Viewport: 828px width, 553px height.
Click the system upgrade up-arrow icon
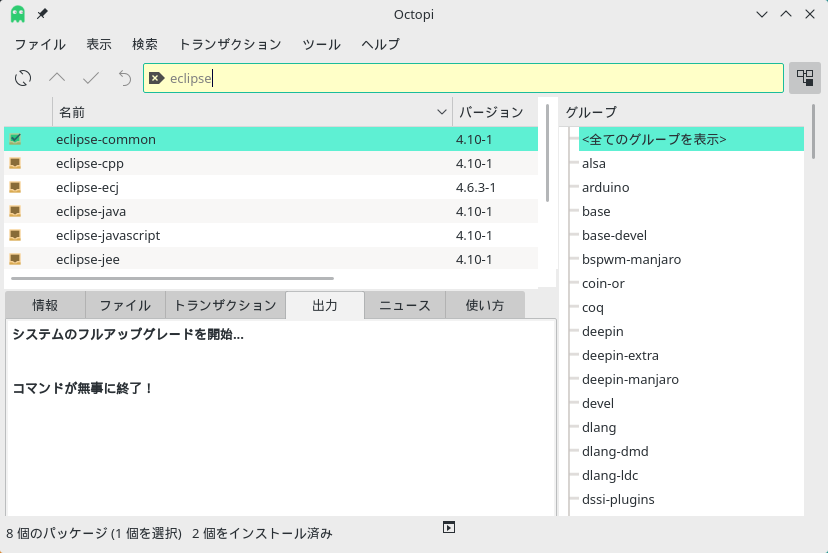(57, 78)
